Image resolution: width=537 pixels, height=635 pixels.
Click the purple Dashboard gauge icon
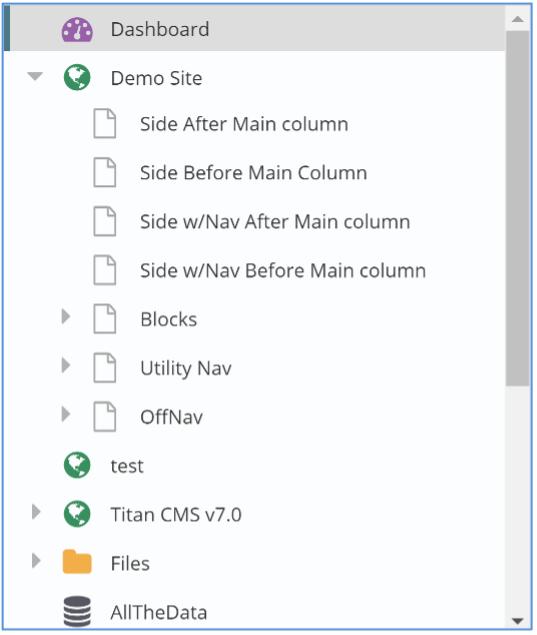click(x=77, y=30)
